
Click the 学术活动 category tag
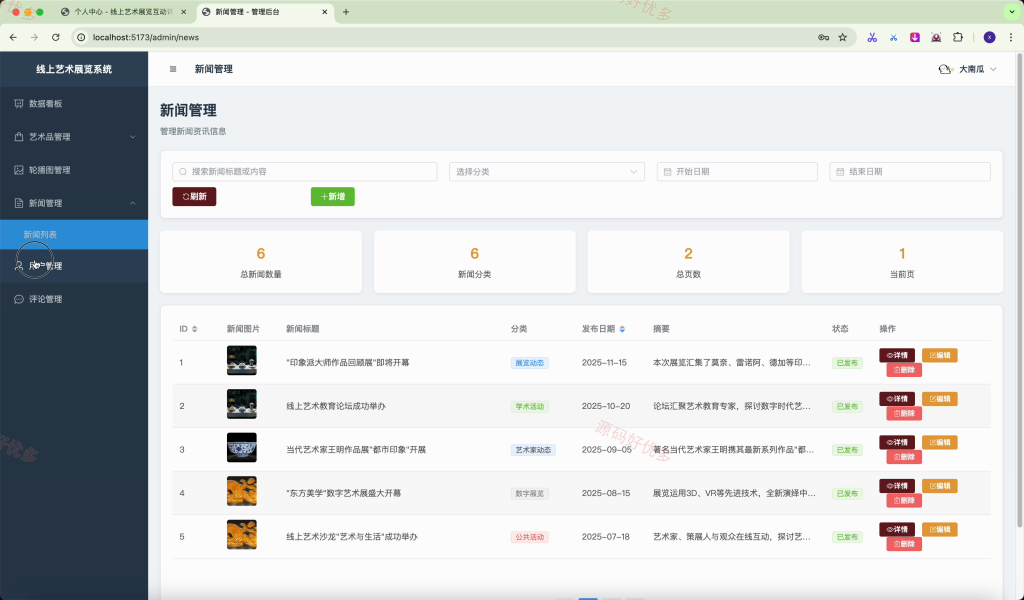point(530,406)
